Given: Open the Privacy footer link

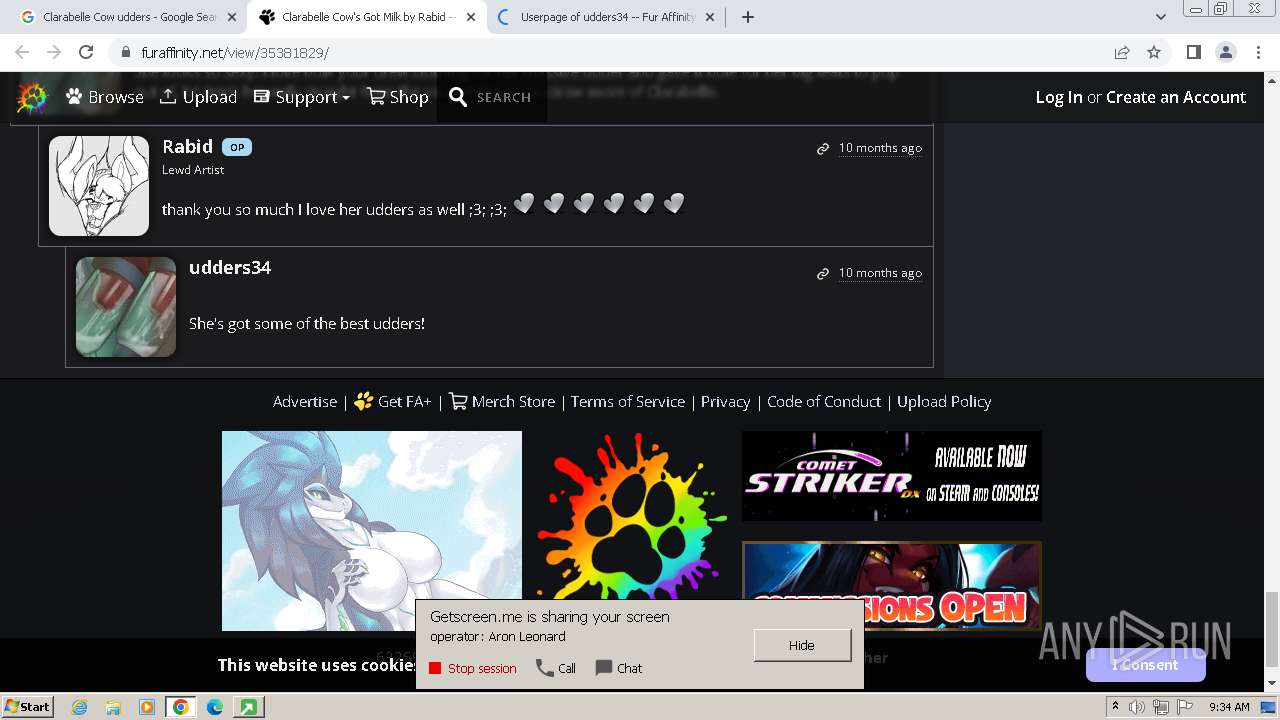Looking at the screenshot, I should [725, 401].
